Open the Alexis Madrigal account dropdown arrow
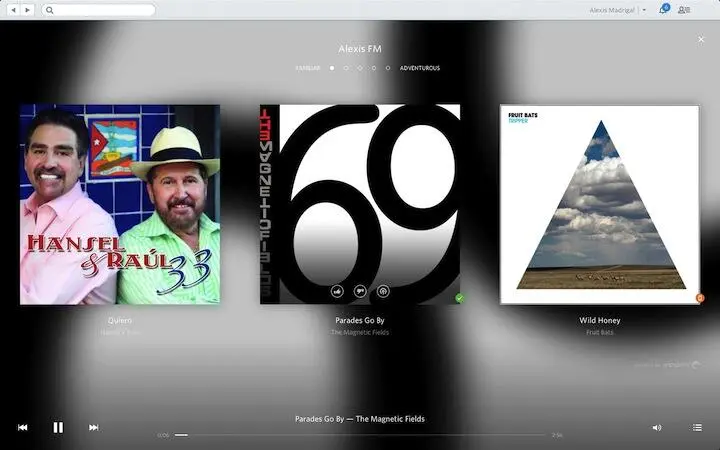 644,10
